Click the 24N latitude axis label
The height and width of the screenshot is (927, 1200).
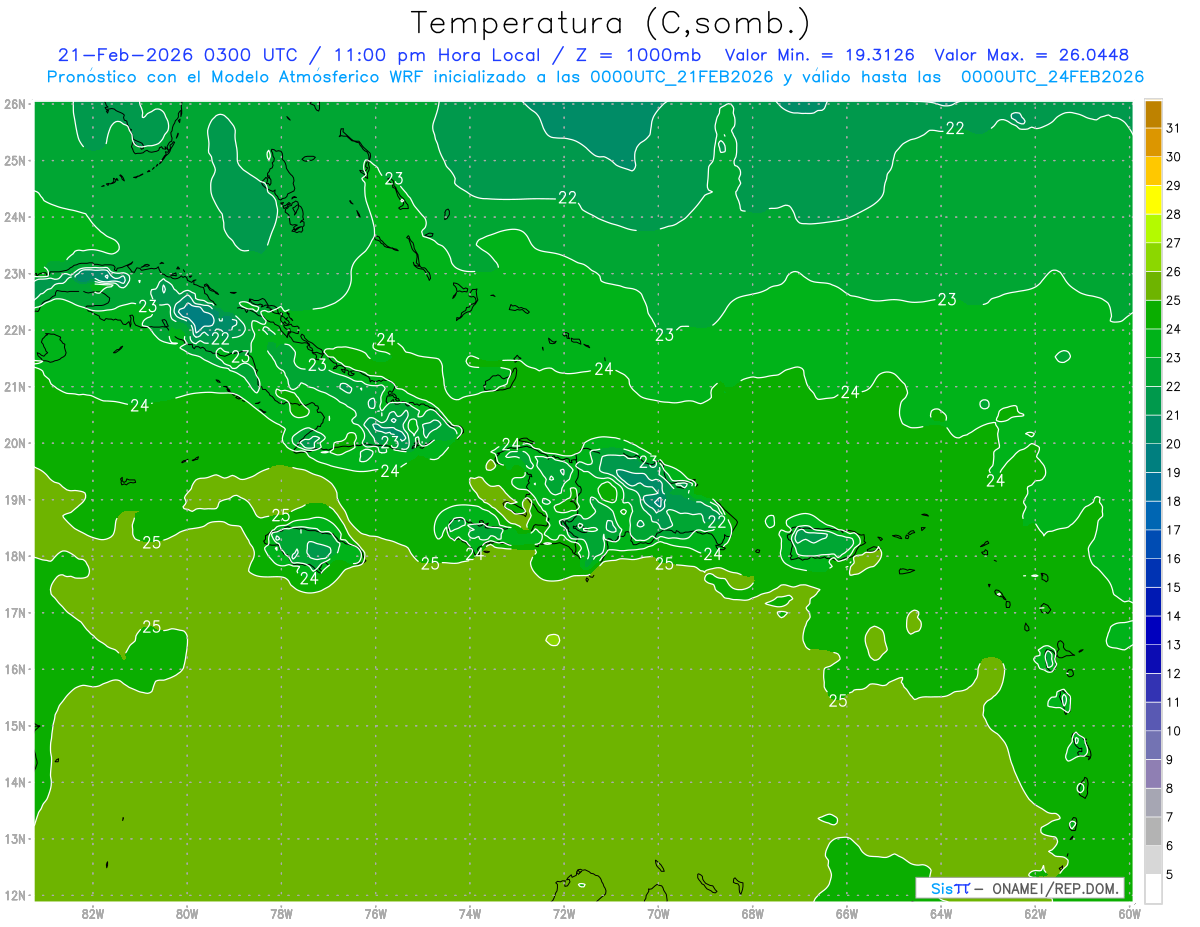click(x=15, y=217)
